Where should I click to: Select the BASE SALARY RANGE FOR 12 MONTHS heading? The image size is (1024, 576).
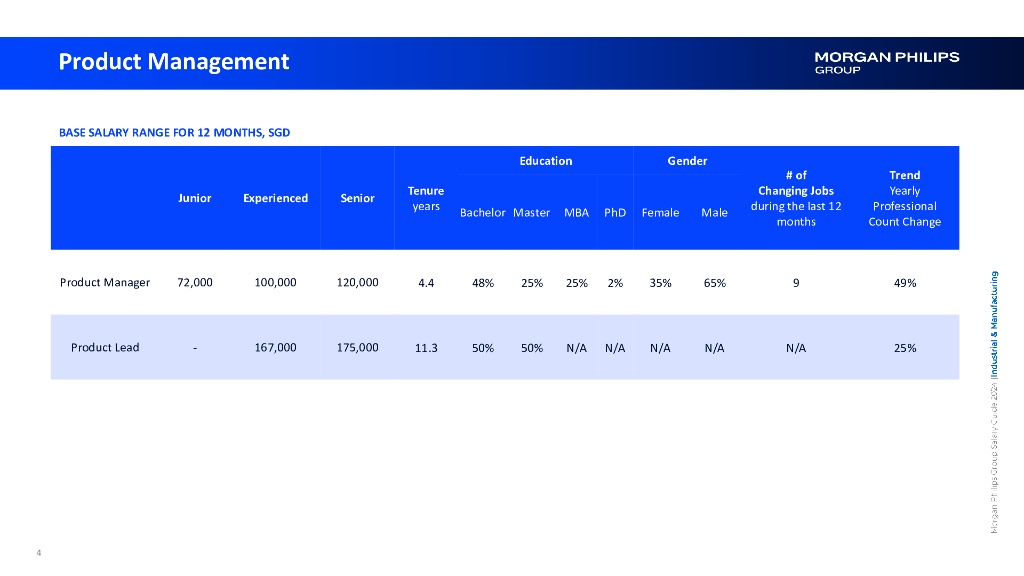(x=174, y=133)
